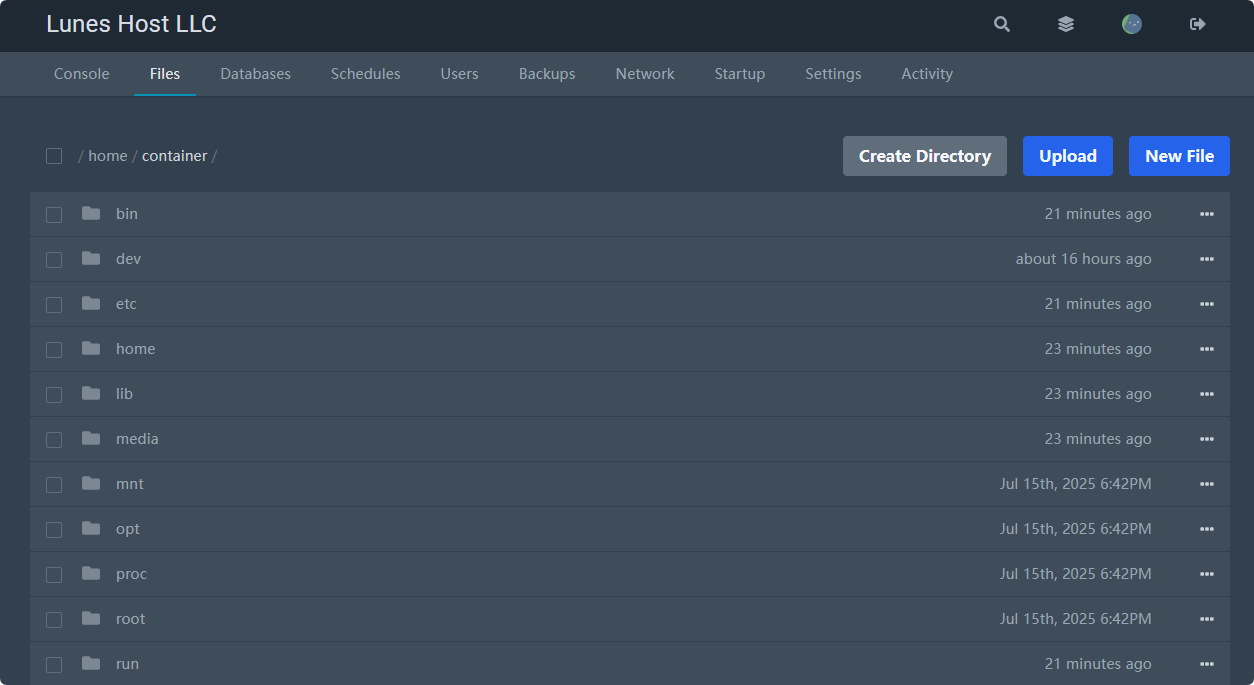Click the media folder icon

(91, 438)
